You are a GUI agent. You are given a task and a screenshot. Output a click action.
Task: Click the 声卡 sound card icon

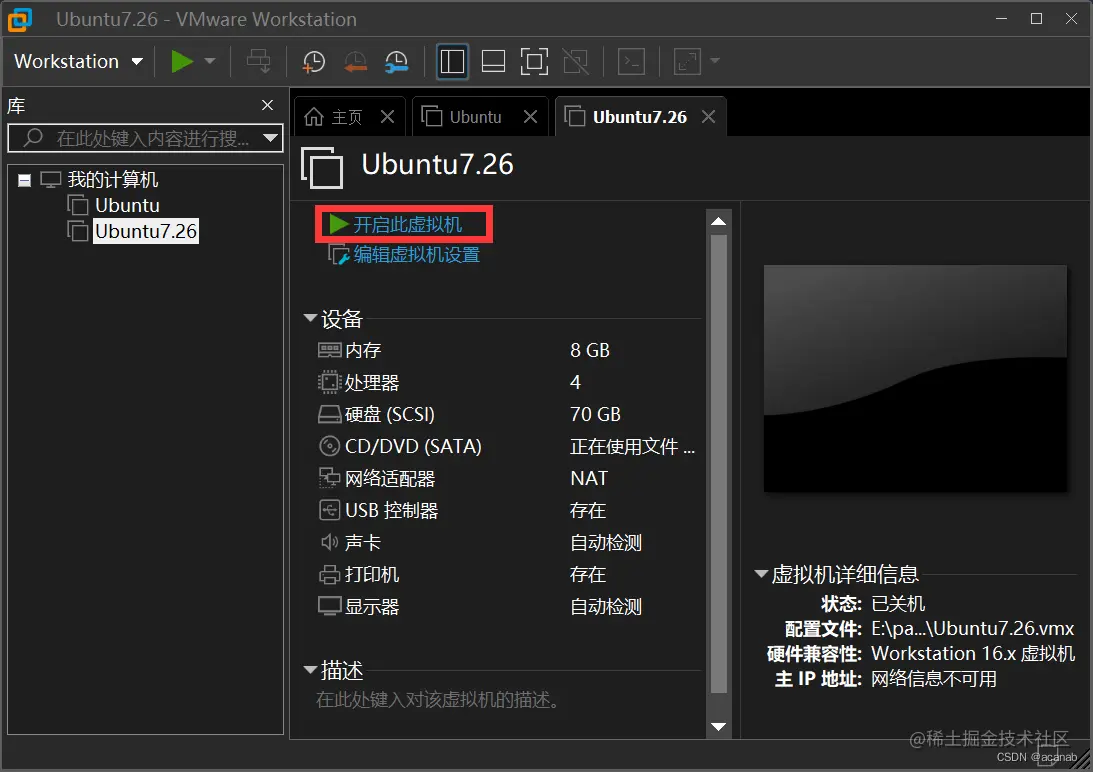pos(329,543)
